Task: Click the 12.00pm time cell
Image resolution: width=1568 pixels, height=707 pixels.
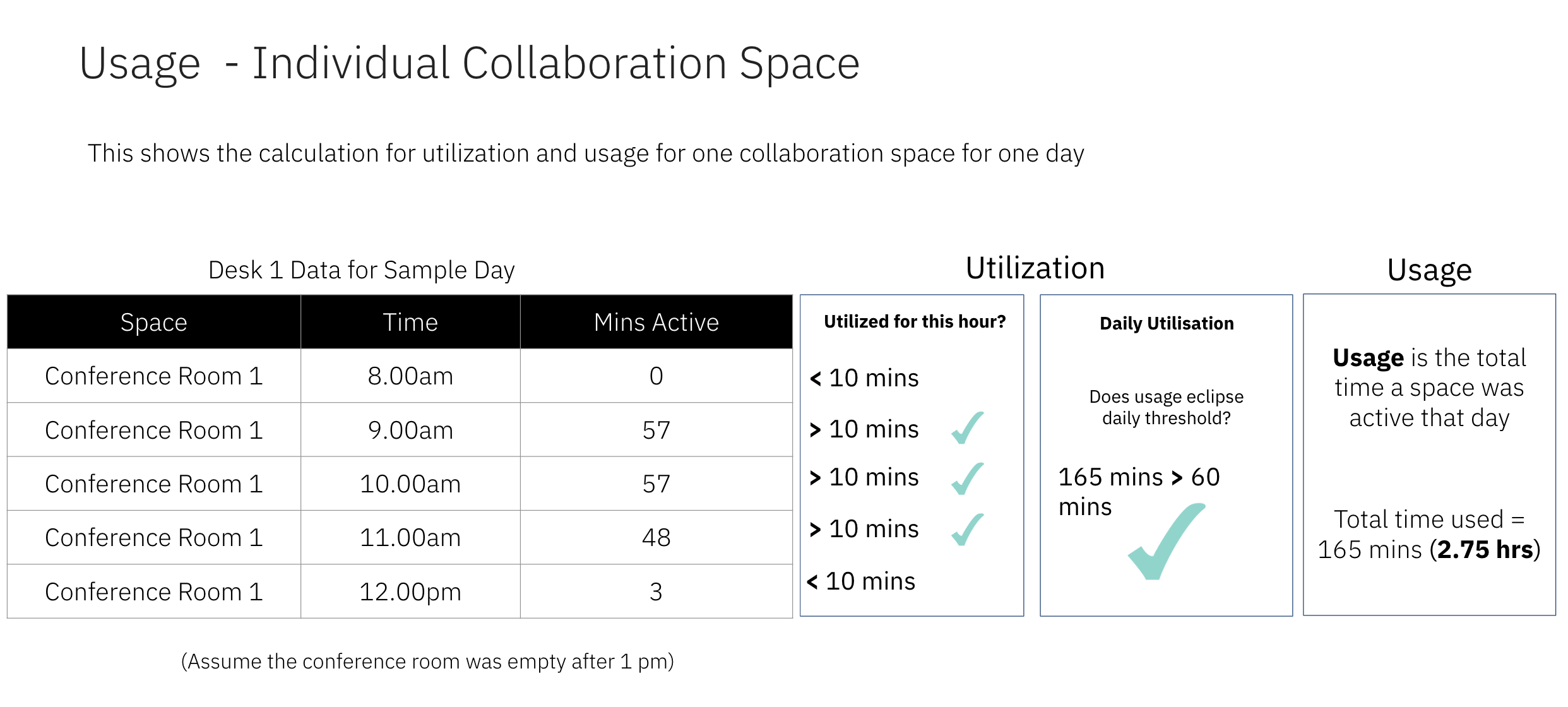Action: point(410,591)
